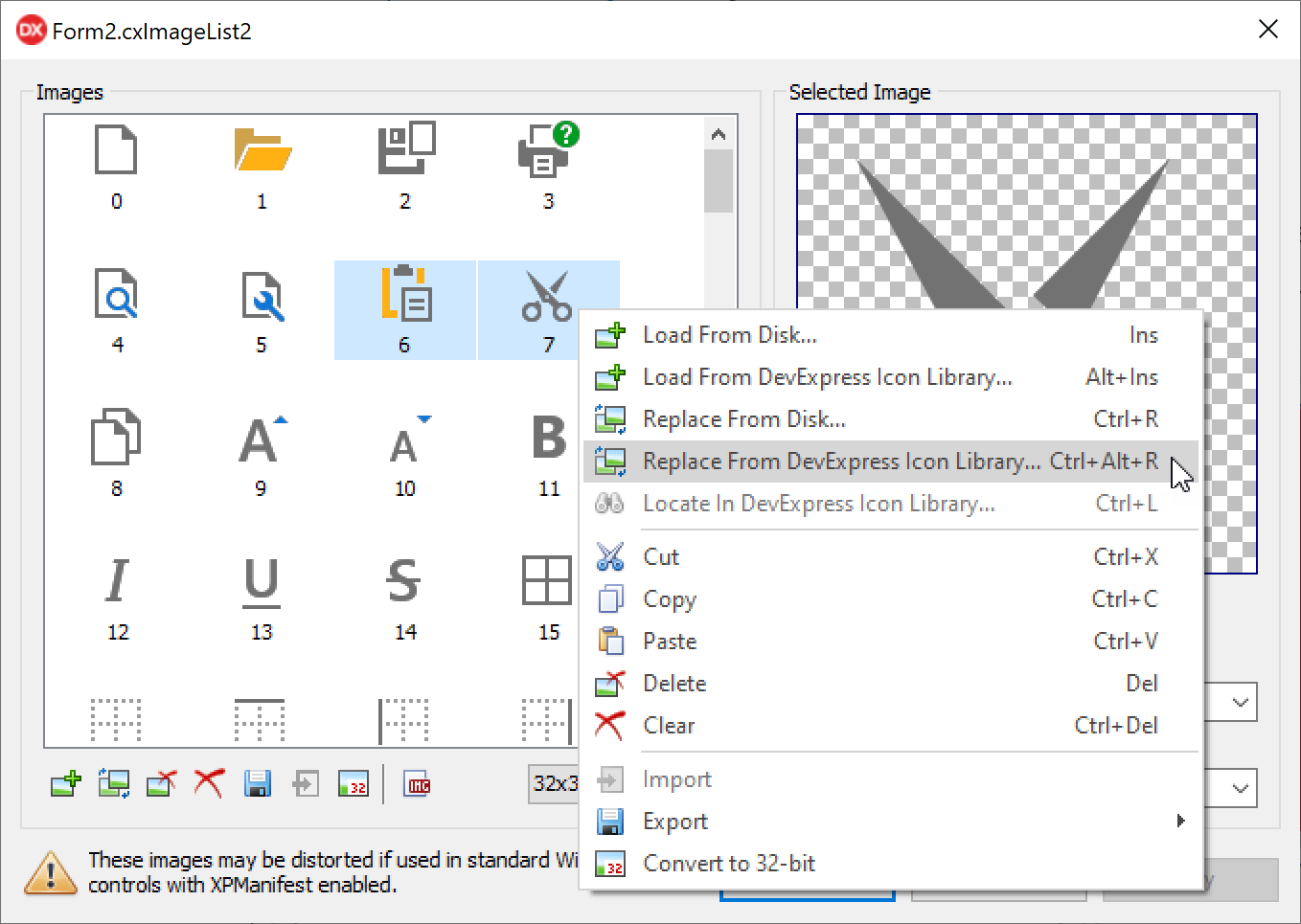This screenshot has height=924, width=1301.
Task: Click the red X clear toolbar icon
Action: click(x=209, y=783)
